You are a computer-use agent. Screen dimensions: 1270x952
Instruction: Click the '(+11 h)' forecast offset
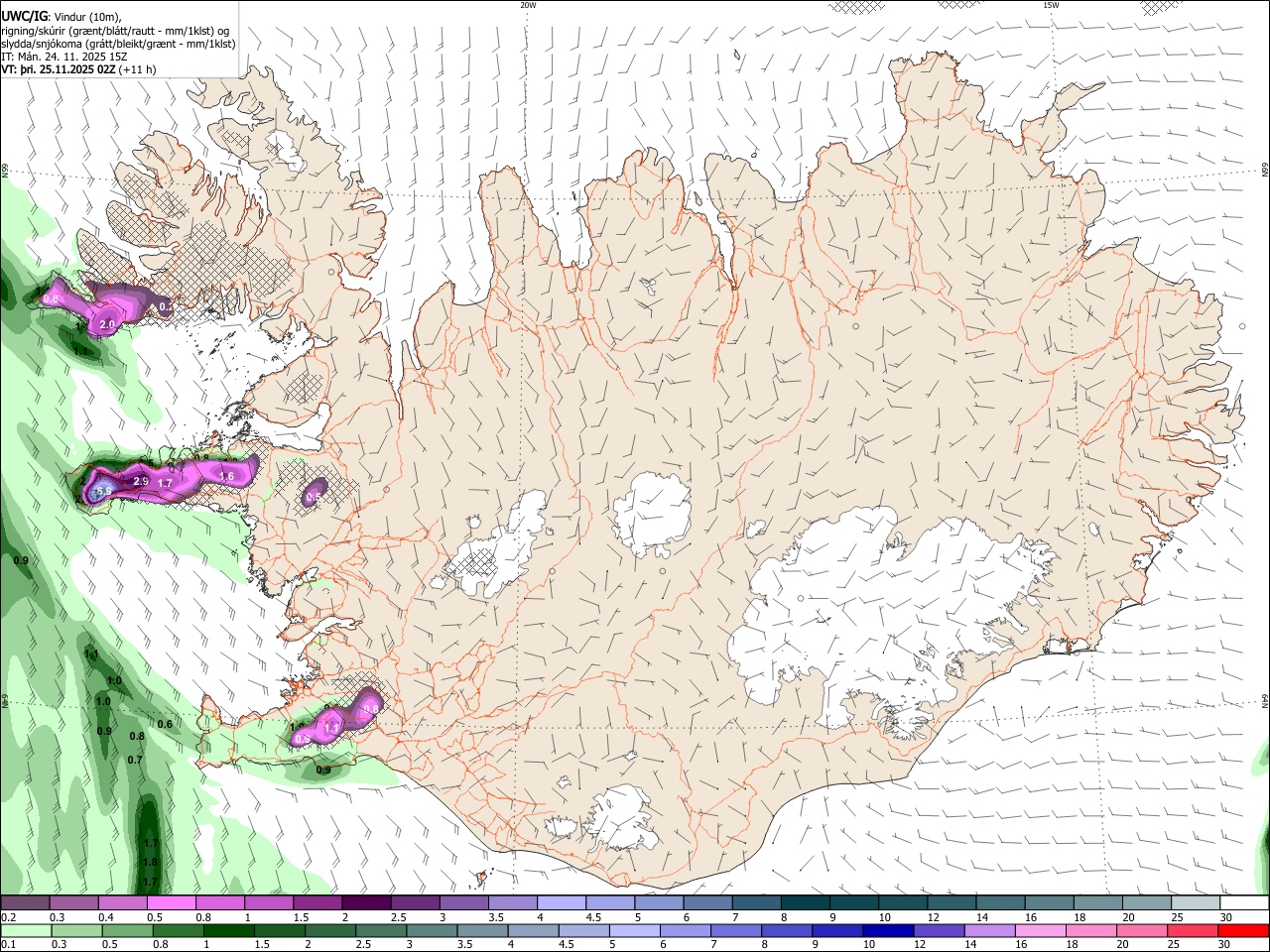[x=137, y=70]
